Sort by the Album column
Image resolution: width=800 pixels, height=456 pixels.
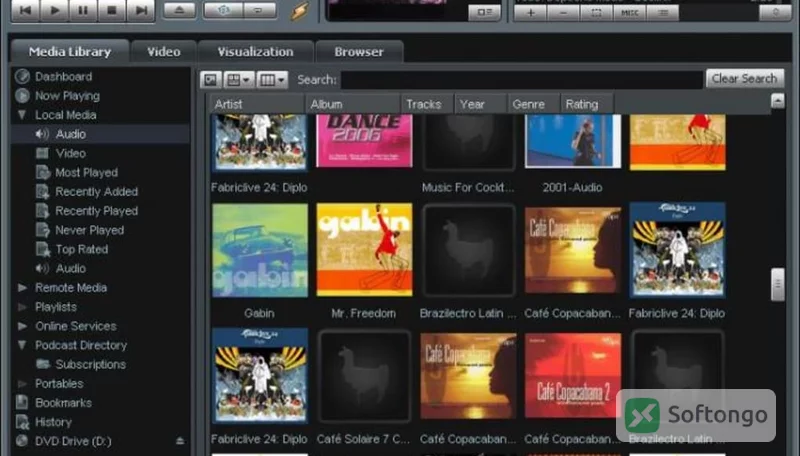pos(353,104)
